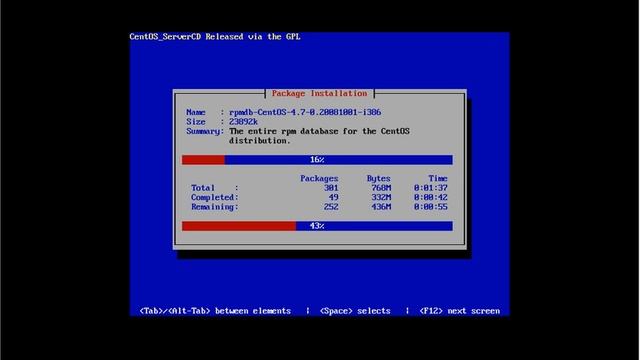Click the <F12> next screen hint
Image resolution: width=640 pixels, height=360 pixels.
pos(460,311)
